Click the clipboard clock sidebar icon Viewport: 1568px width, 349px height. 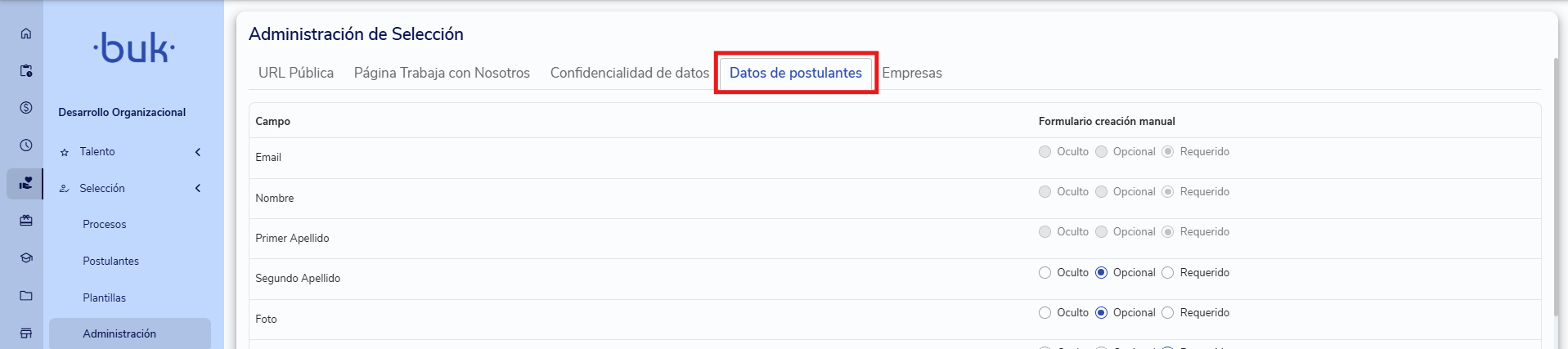pos(26,71)
